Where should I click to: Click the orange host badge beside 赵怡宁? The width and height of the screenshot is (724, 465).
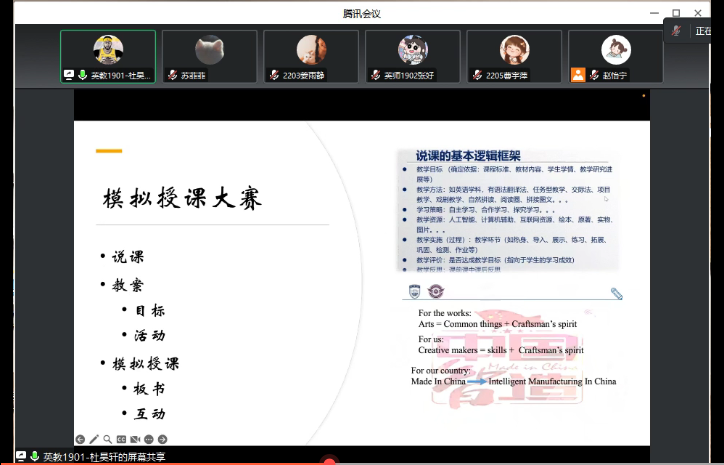pyautogui.click(x=578, y=74)
